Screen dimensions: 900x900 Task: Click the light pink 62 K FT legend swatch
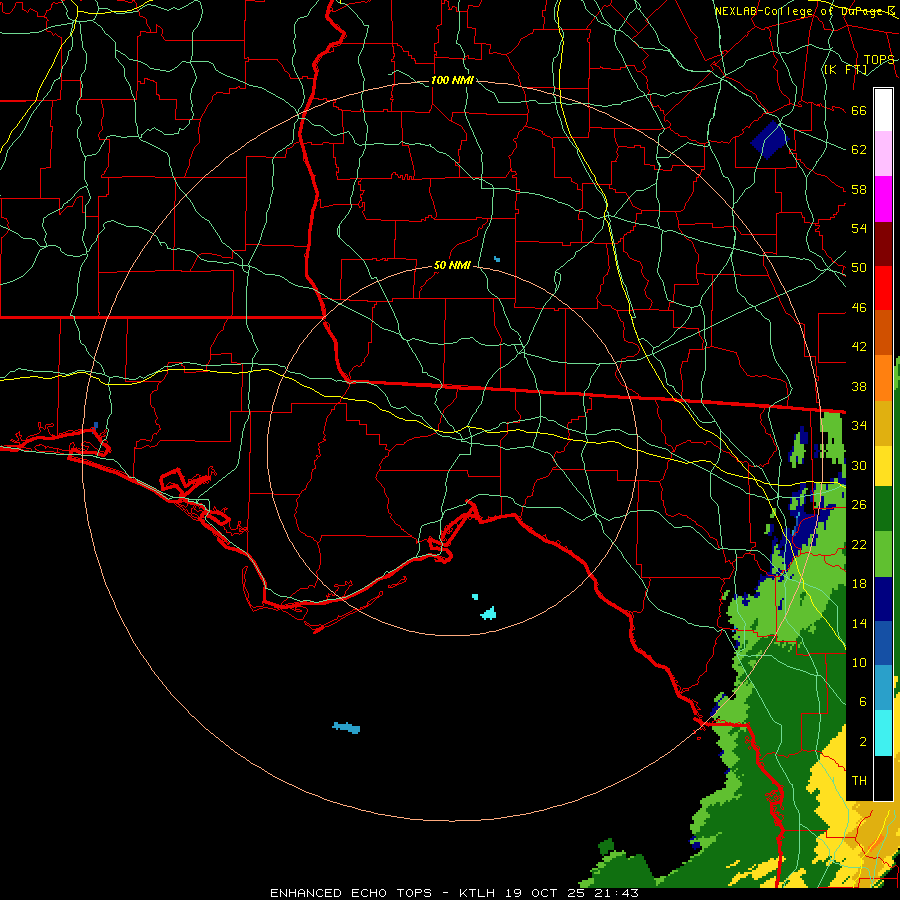(x=883, y=153)
